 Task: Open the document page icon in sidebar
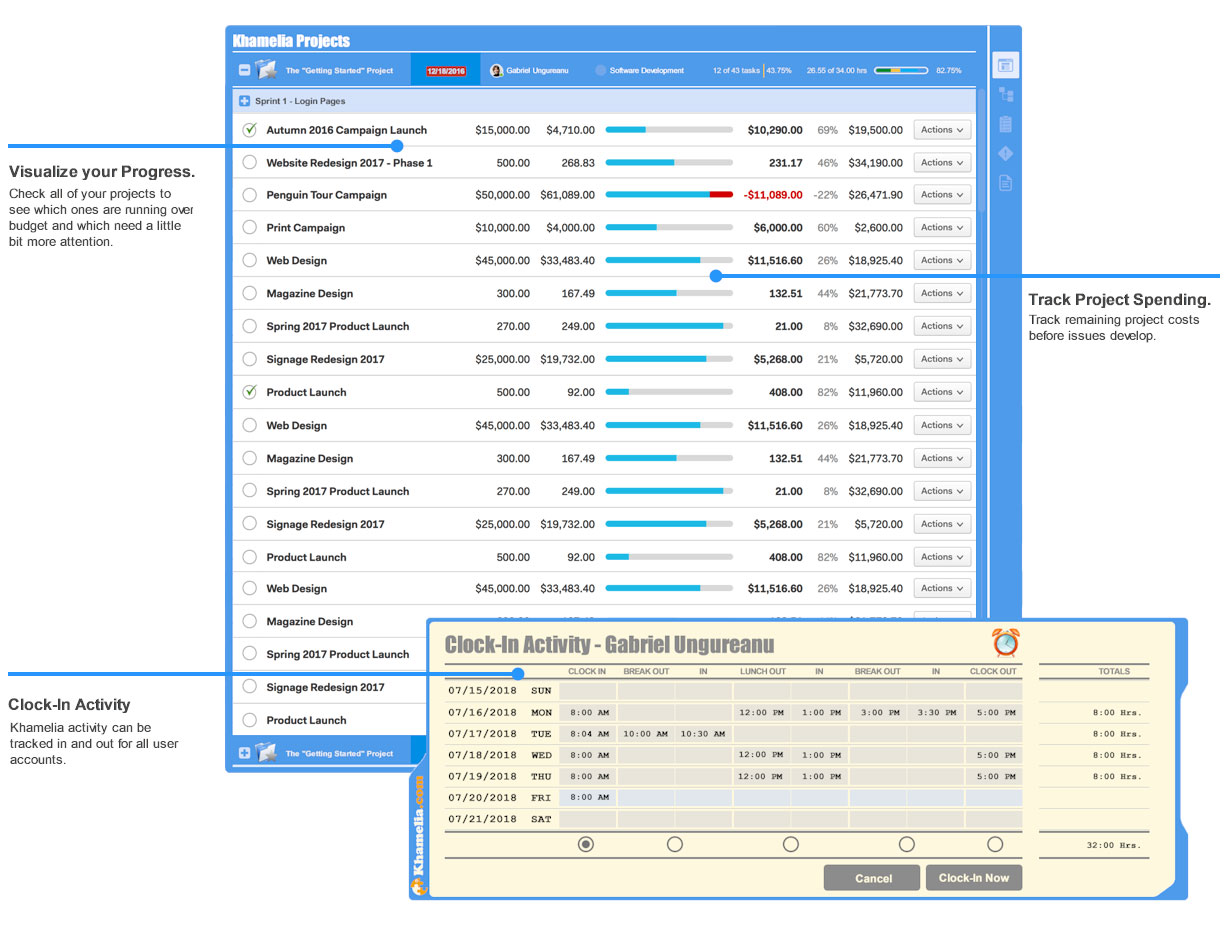pos(1006,183)
